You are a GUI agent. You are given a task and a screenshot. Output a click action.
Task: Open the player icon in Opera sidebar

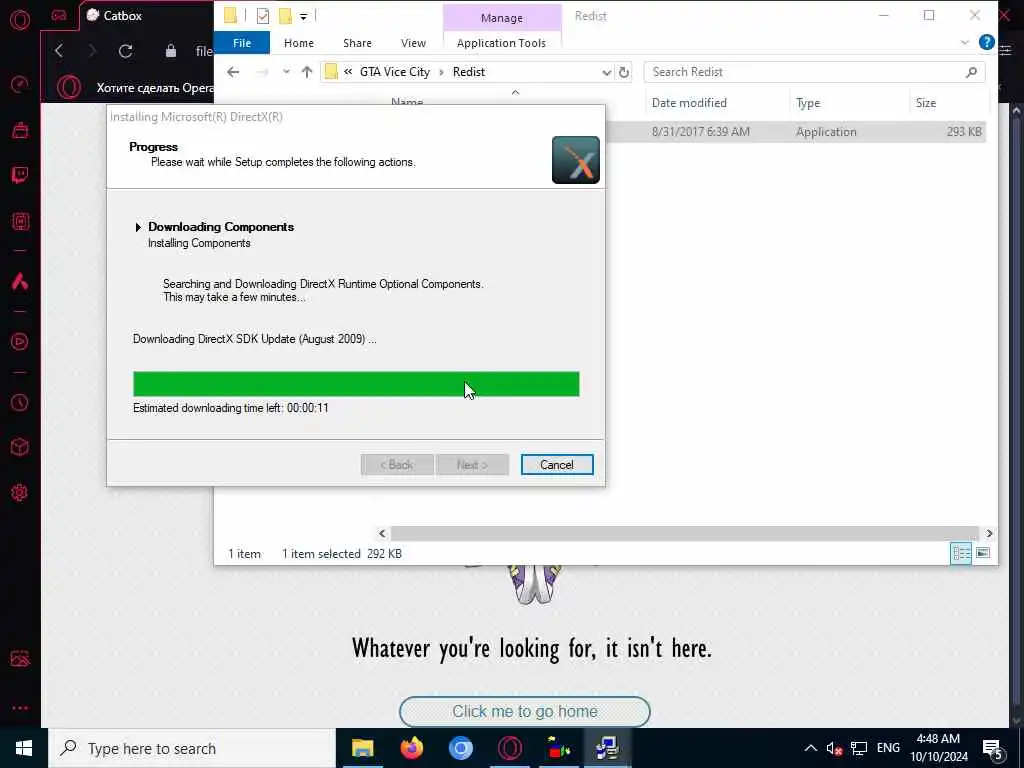[x=20, y=342]
